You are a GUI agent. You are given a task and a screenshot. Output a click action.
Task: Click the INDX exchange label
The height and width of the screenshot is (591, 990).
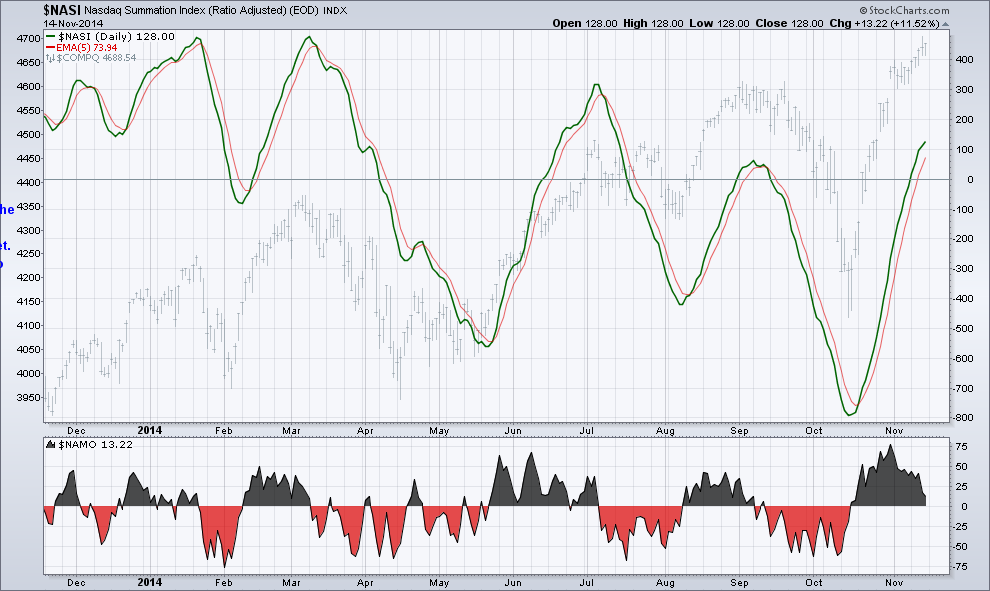tap(336, 11)
